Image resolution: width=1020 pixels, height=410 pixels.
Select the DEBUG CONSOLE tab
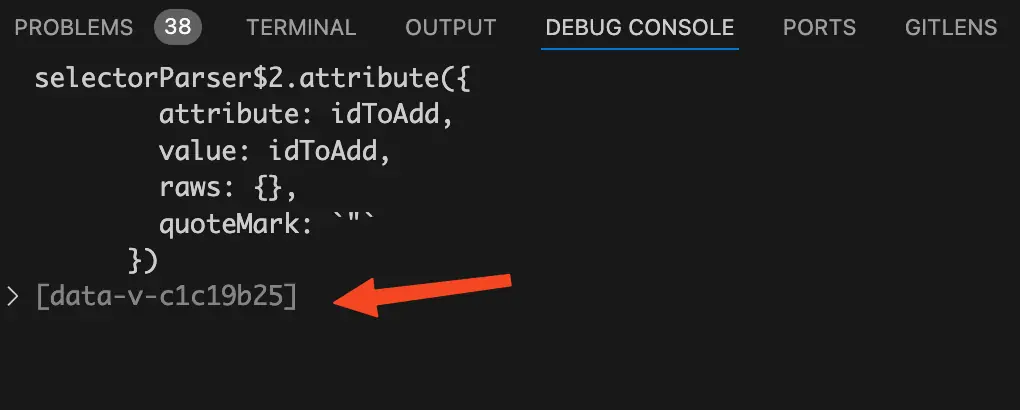pyautogui.click(x=640, y=28)
